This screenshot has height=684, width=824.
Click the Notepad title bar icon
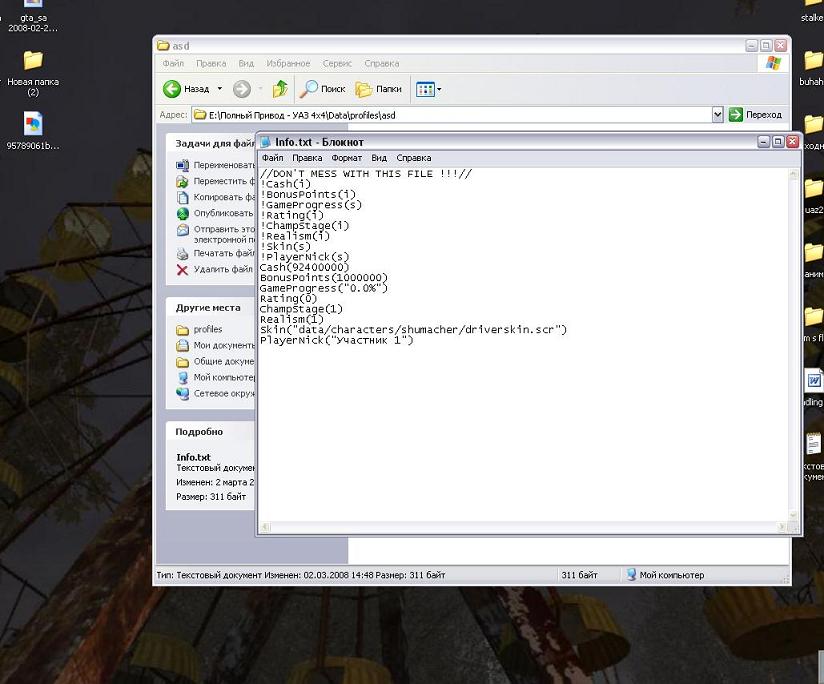pyautogui.click(x=266, y=142)
